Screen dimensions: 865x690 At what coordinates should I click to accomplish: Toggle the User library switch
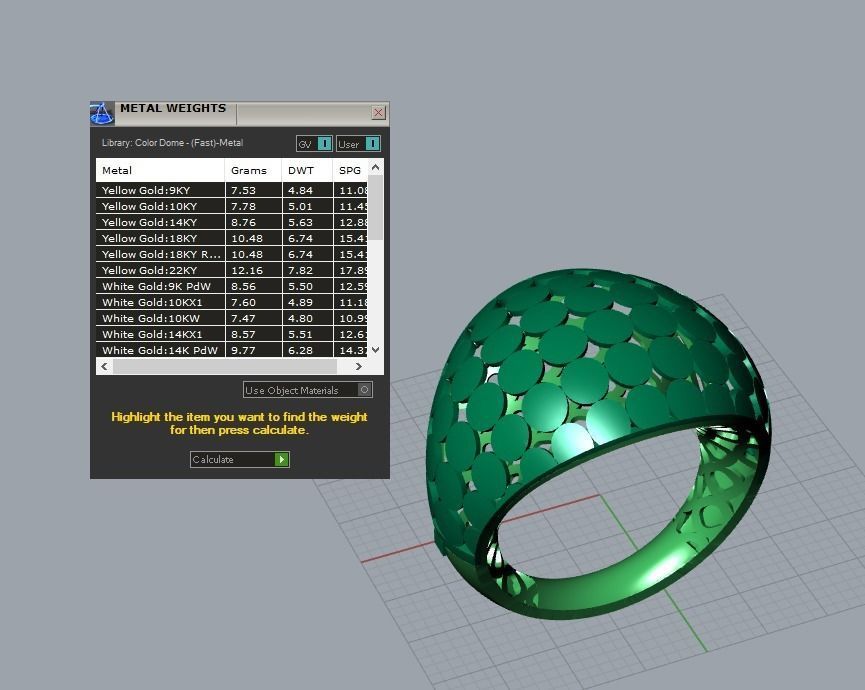coord(358,144)
